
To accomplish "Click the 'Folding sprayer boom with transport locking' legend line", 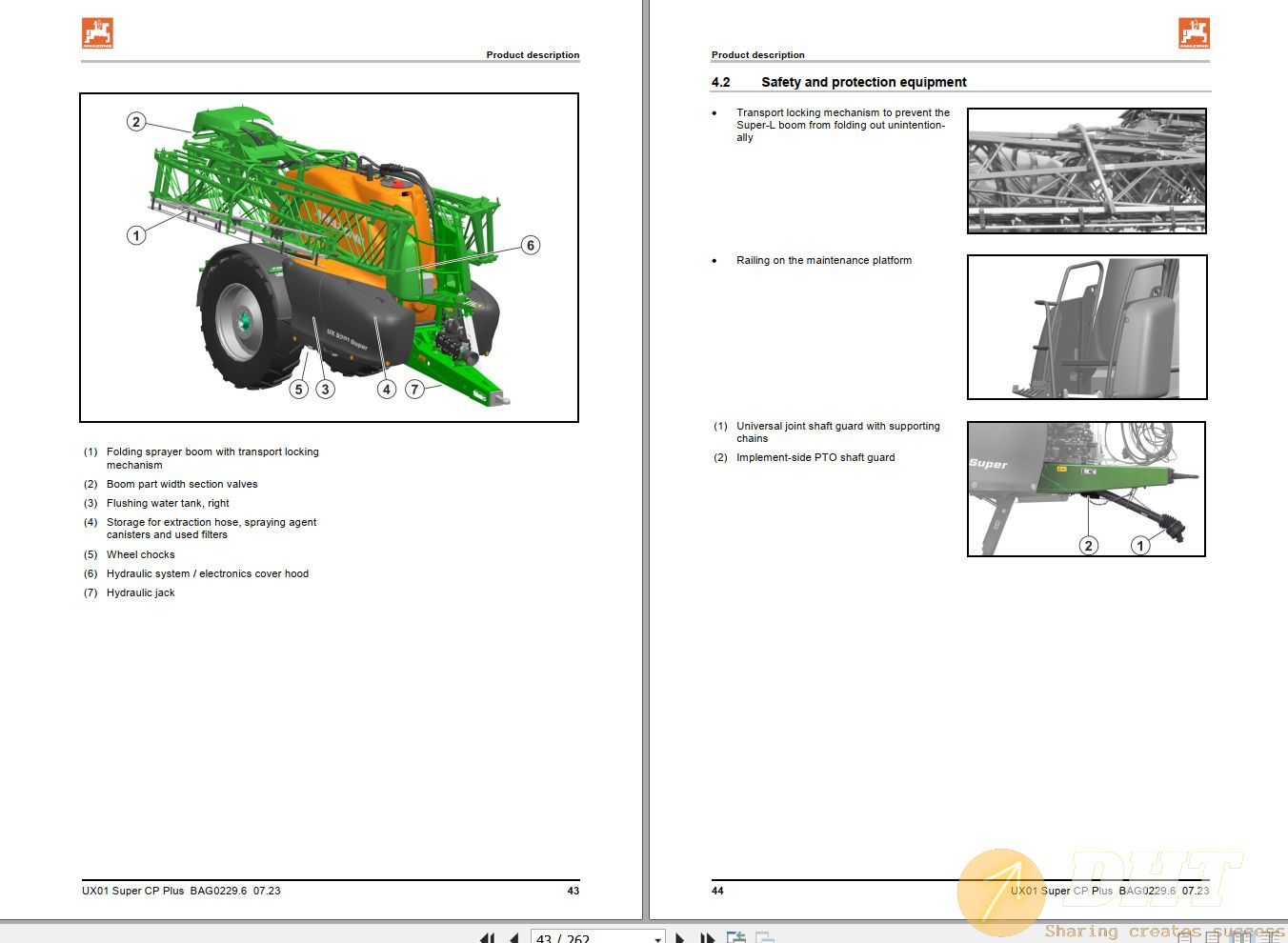I will (x=212, y=451).
